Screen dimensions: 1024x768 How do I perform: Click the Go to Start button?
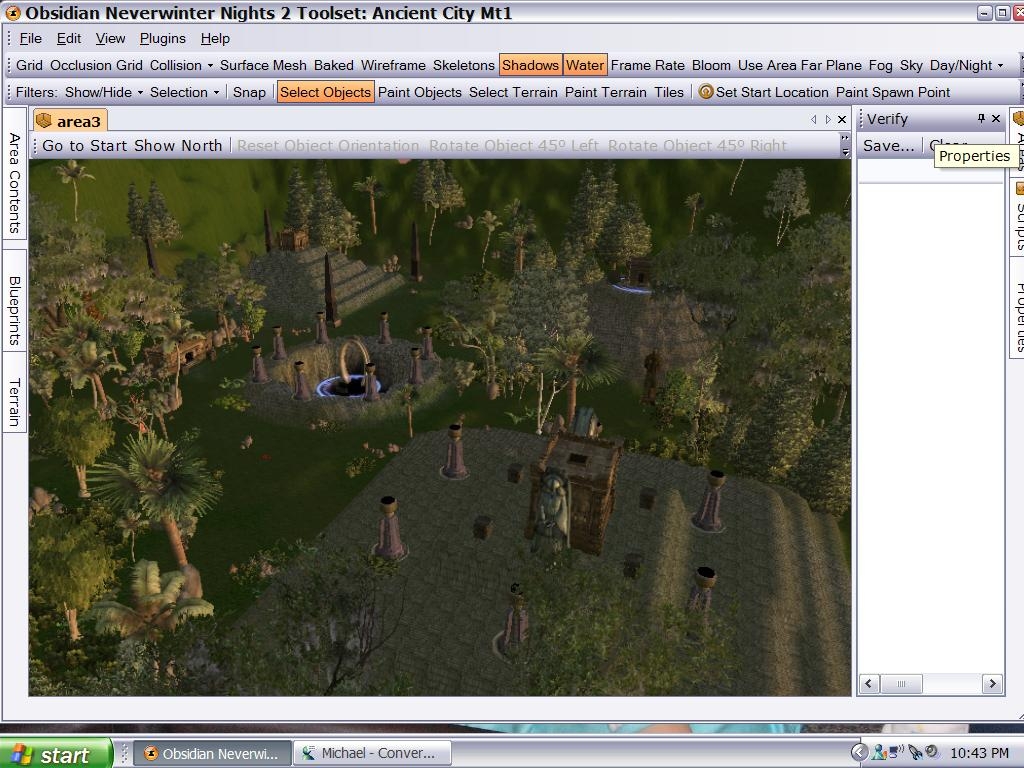click(x=85, y=146)
